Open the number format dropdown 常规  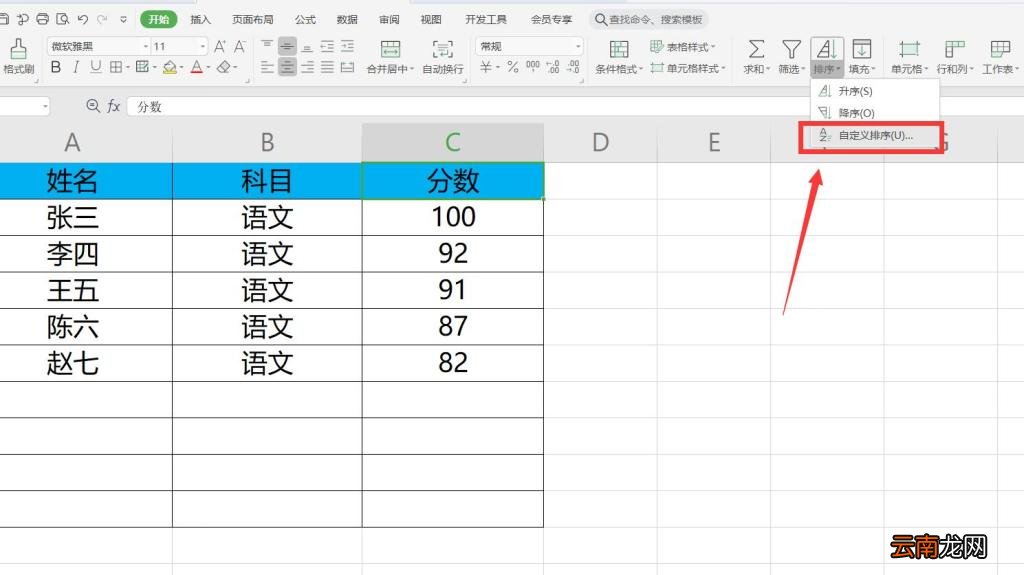coord(578,46)
